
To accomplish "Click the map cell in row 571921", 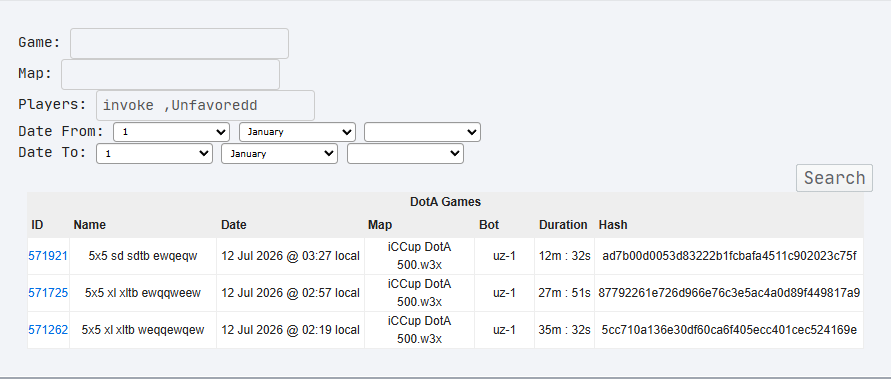I will click(x=419, y=256).
